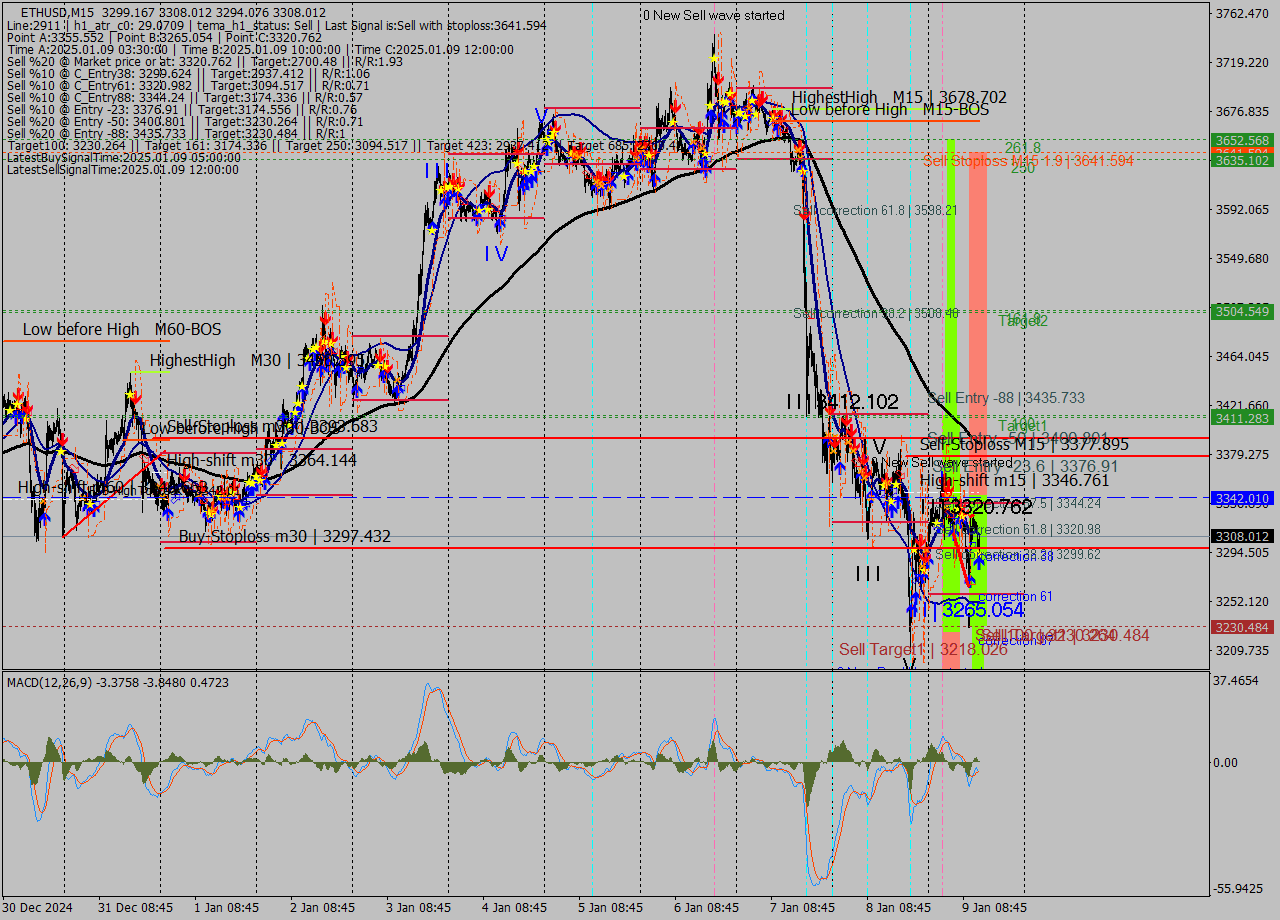This screenshot has width=1280, height=920.
Task: Click the Low before High M60-BOS label
Action: coord(121,329)
